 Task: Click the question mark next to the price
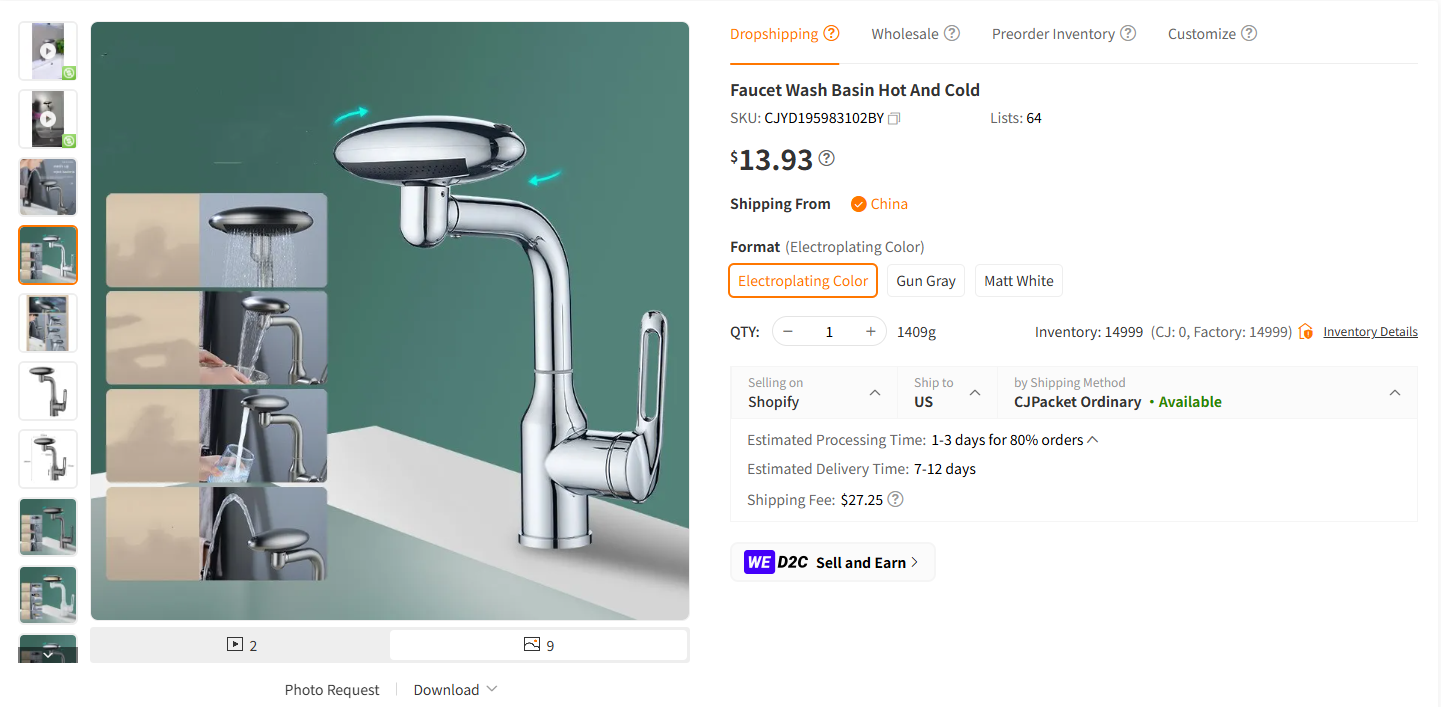[x=826, y=158]
